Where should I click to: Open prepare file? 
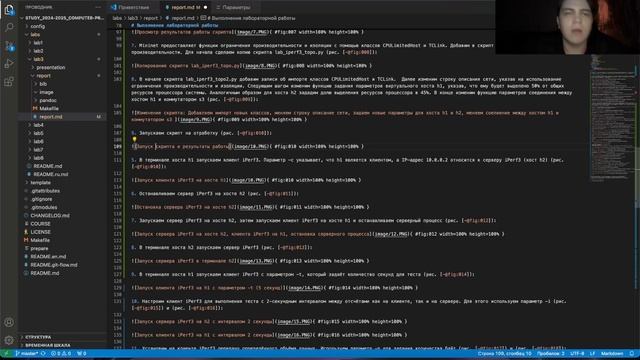coord(39,249)
